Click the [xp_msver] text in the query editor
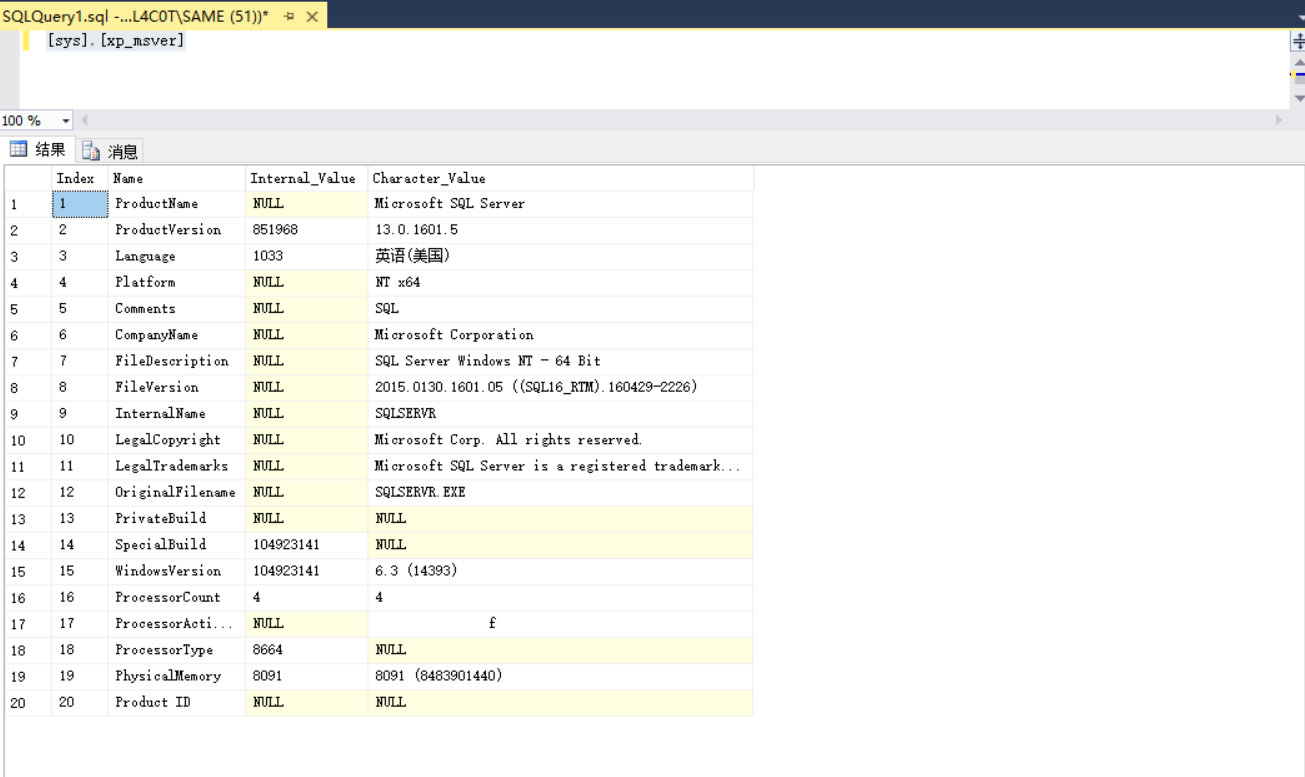Image resolution: width=1305 pixels, height=777 pixels. (146, 40)
